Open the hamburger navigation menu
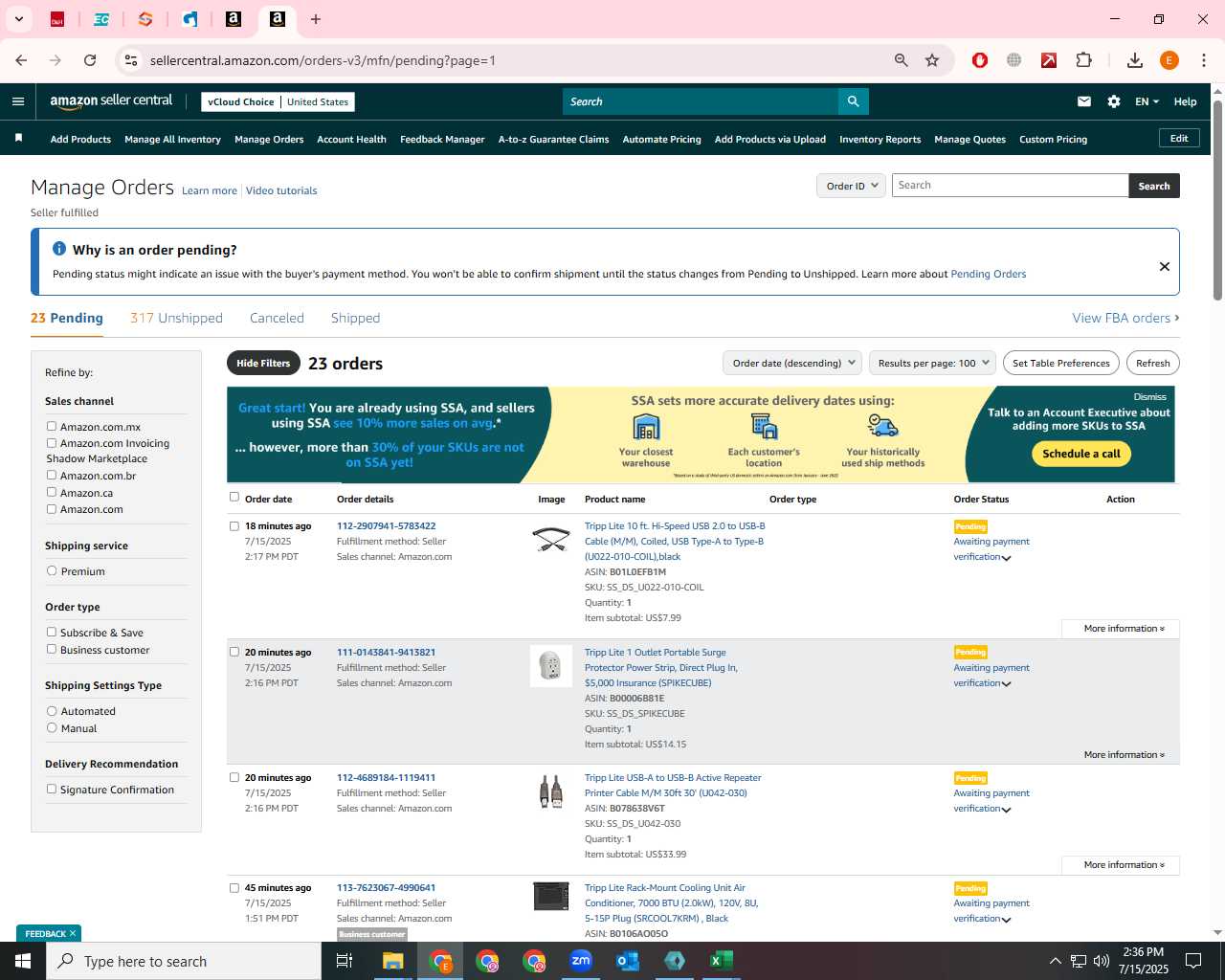Screen dimensions: 1225x980 18,101
